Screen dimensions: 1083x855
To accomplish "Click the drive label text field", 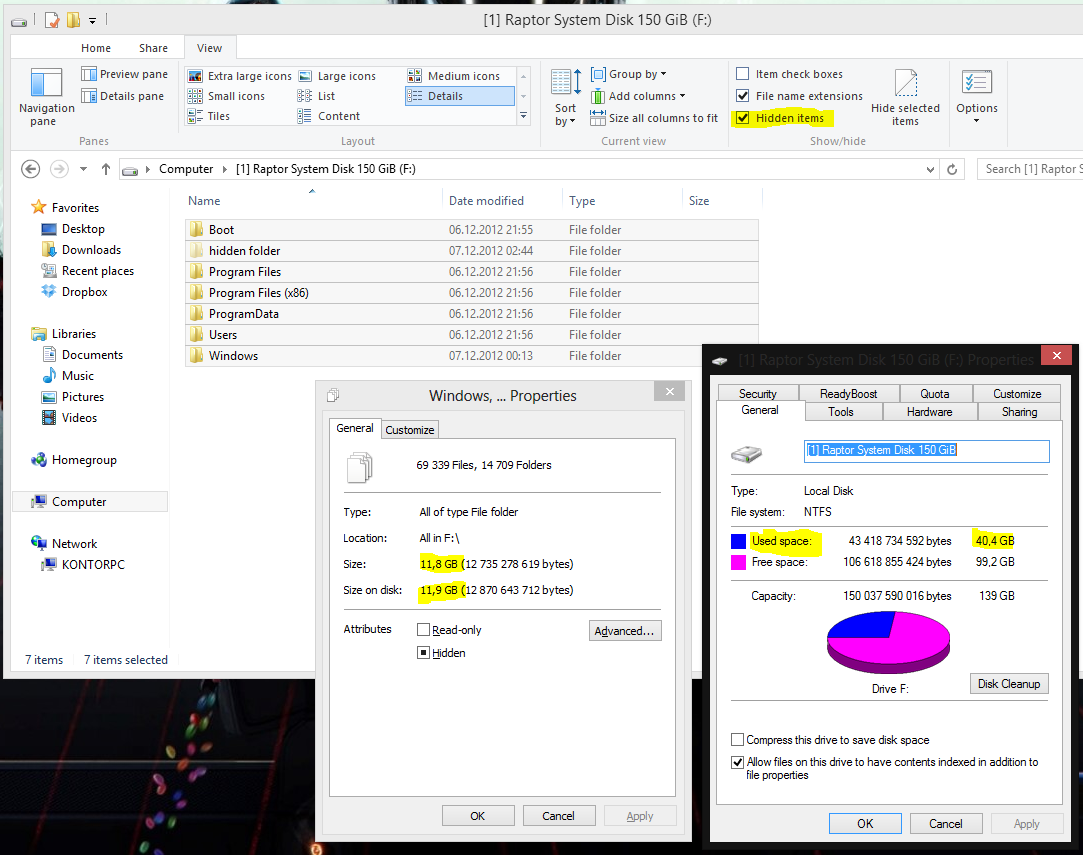I will coord(926,450).
